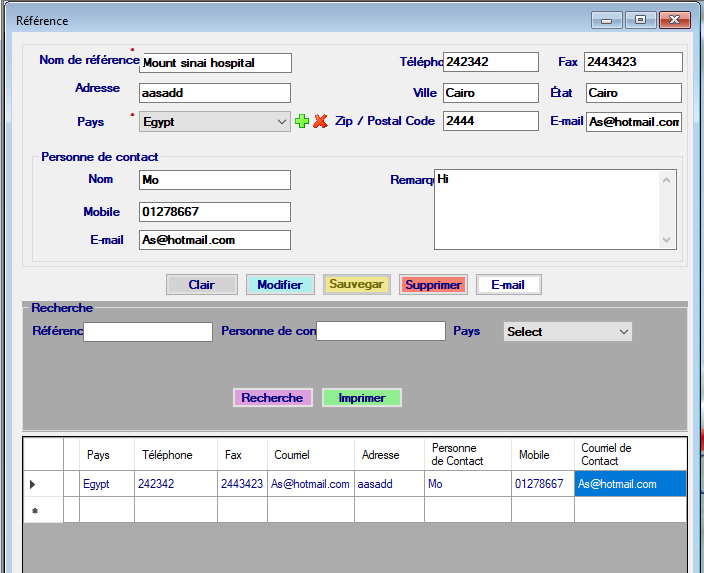Screen dimensions: 704x573
Task: Click the yellow Sauvegar button
Action: (x=357, y=284)
